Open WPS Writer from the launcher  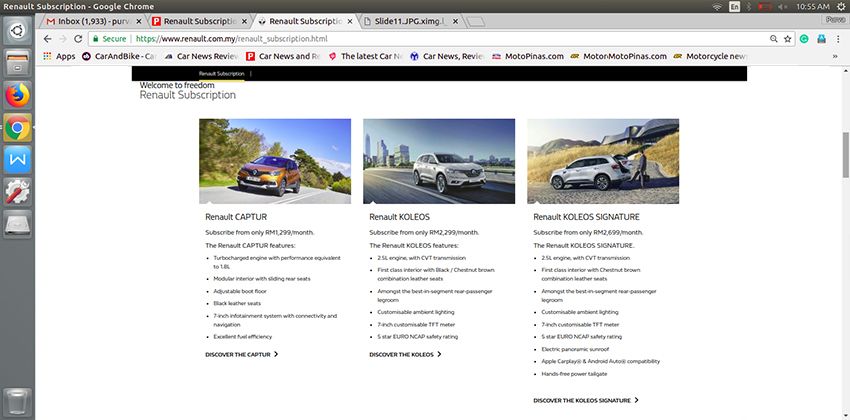pyautogui.click(x=17, y=159)
